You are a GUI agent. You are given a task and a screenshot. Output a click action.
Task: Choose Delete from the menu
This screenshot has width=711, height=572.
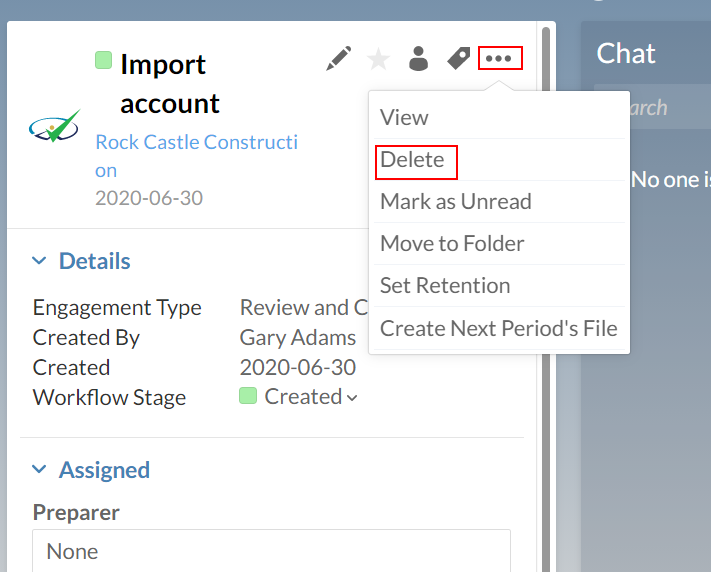pyautogui.click(x=413, y=160)
